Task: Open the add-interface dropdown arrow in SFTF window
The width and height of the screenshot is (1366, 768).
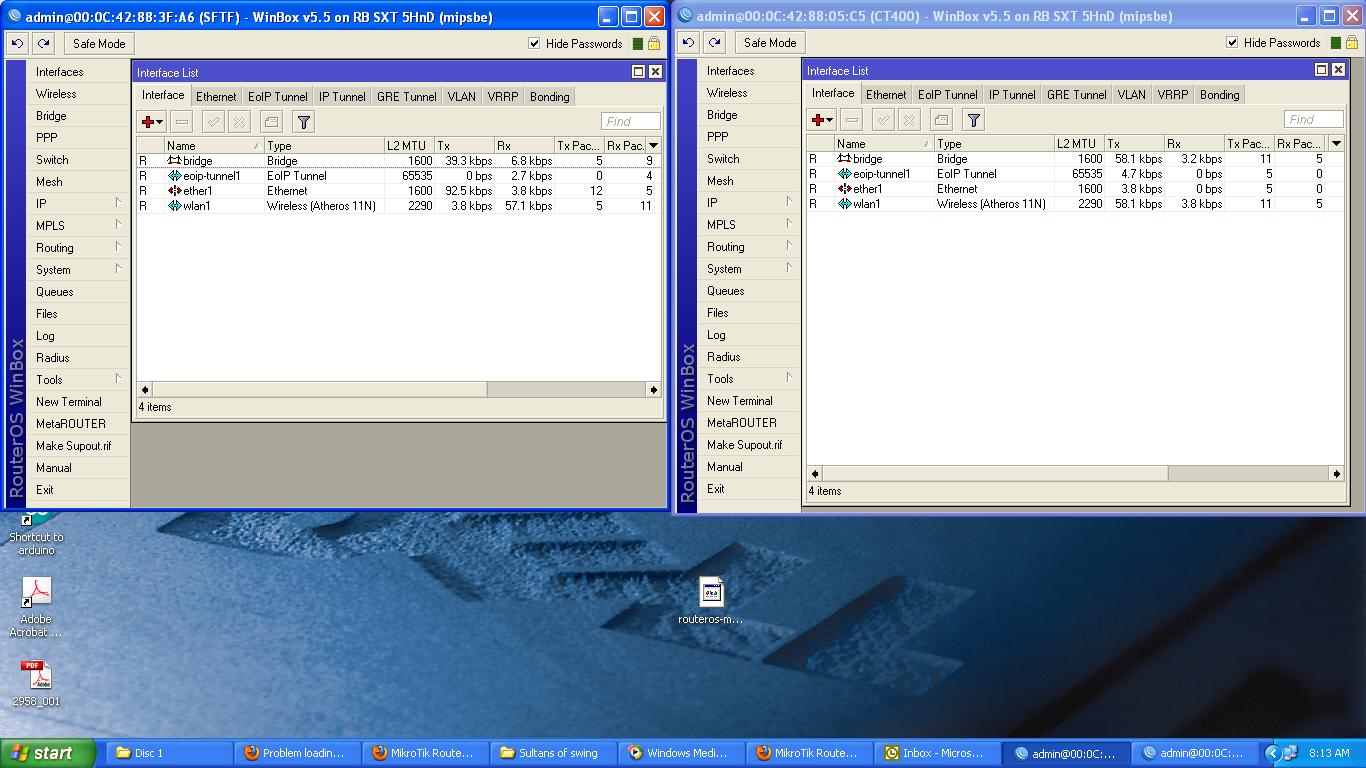Action: pyautogui.click(x=161, y=123)
